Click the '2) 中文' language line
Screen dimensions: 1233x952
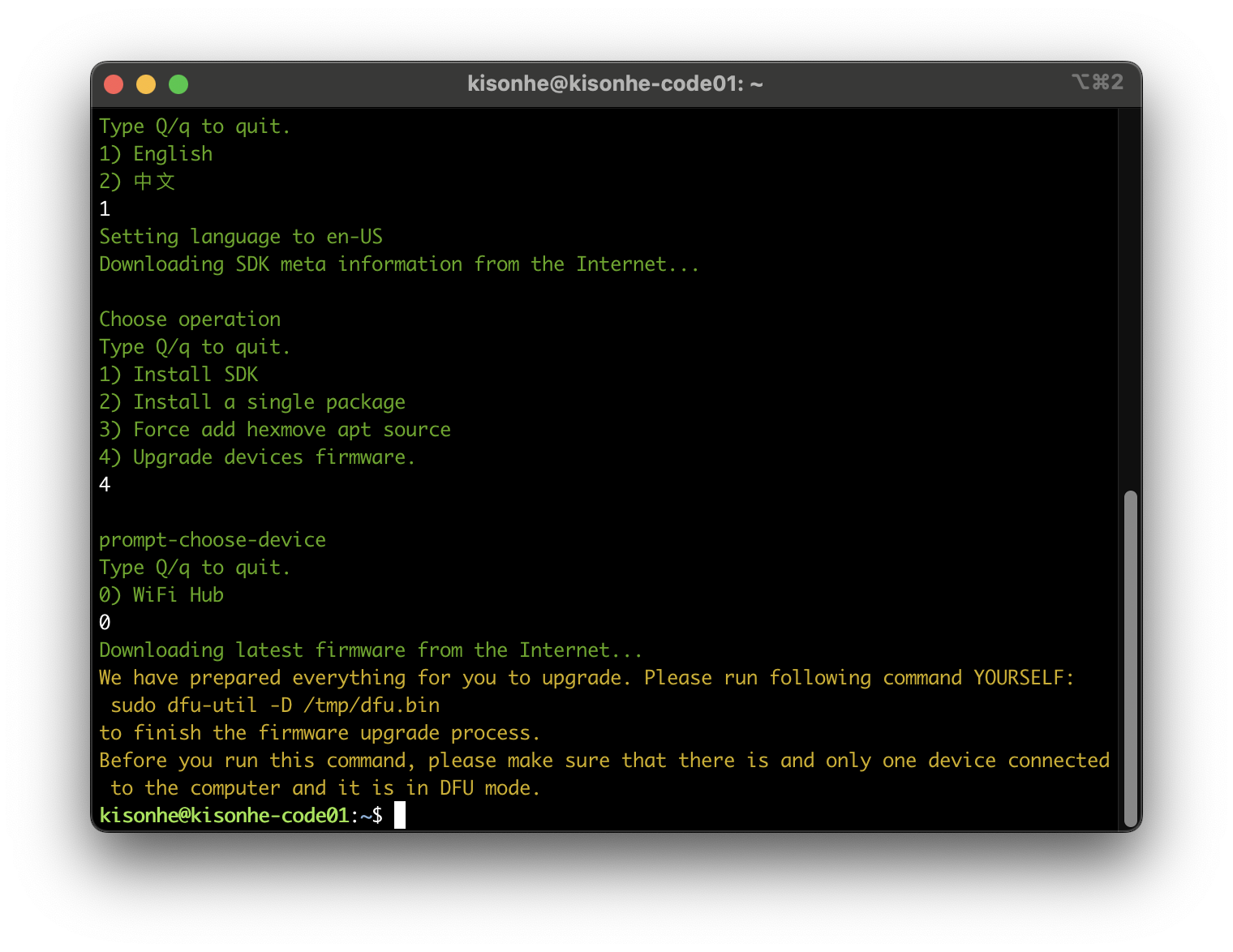[137, 182]
